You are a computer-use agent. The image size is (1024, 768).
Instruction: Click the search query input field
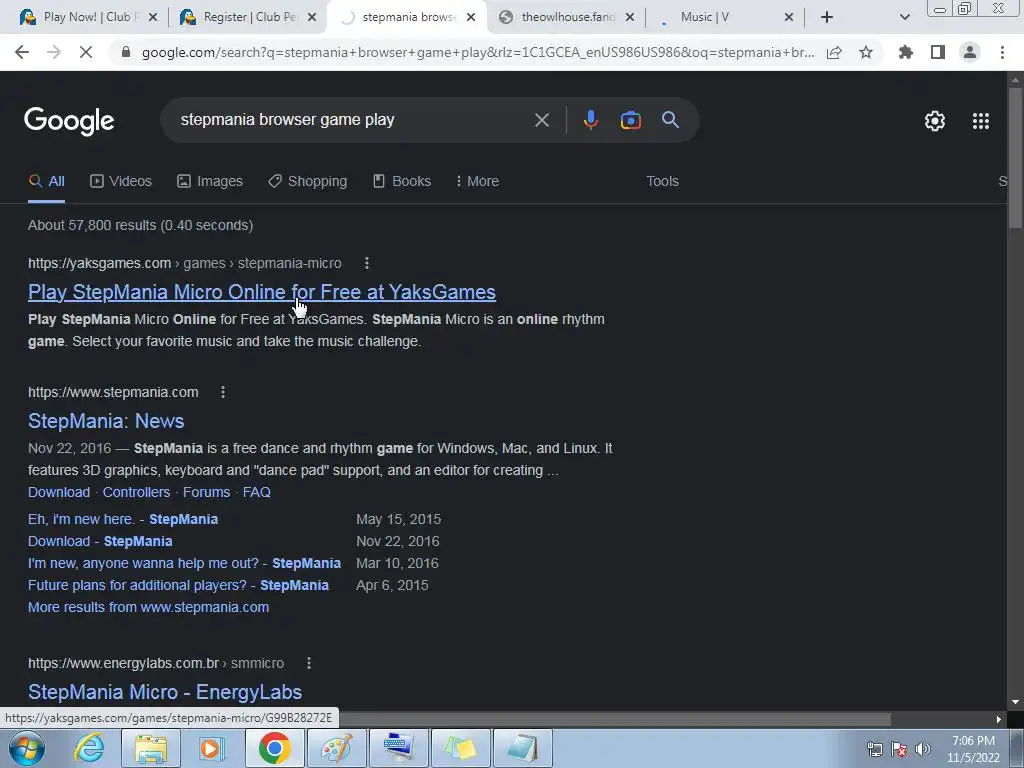[353, 120]
